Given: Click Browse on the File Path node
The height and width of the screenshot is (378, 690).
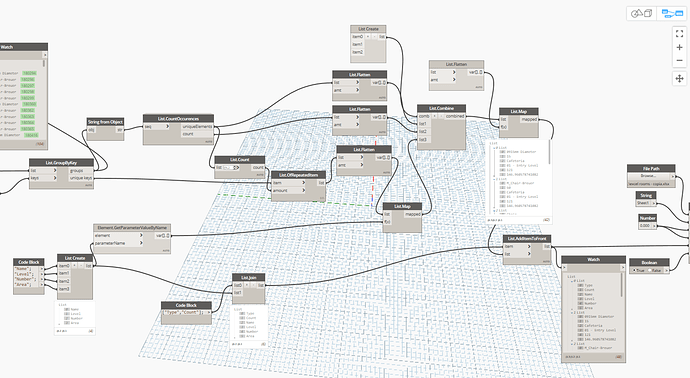Looking at the screenshot, I should [649, 176].
